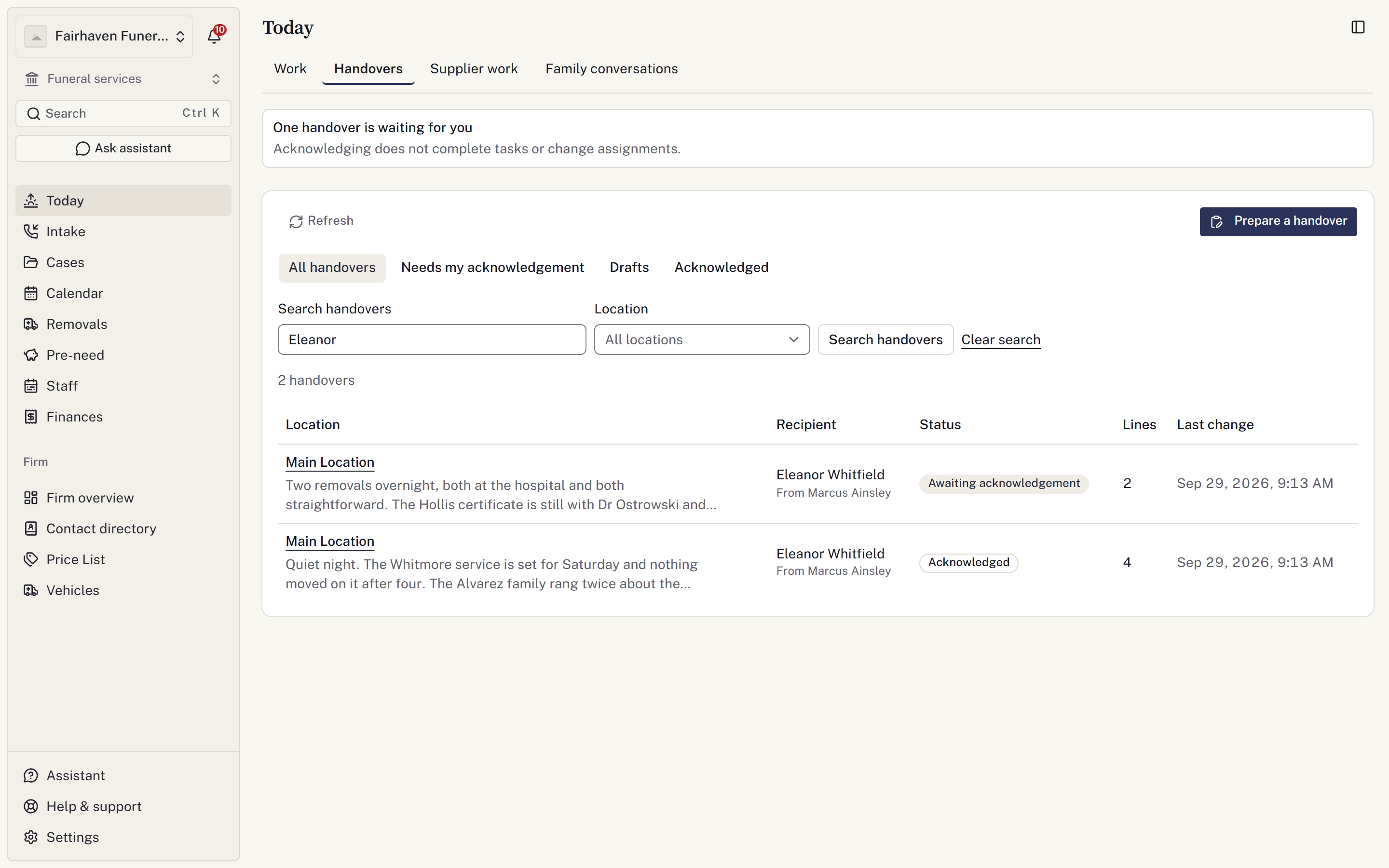This screenshot has height=868, width=1389.
Task: Switch to the Work tab
Action: (290, 69)
